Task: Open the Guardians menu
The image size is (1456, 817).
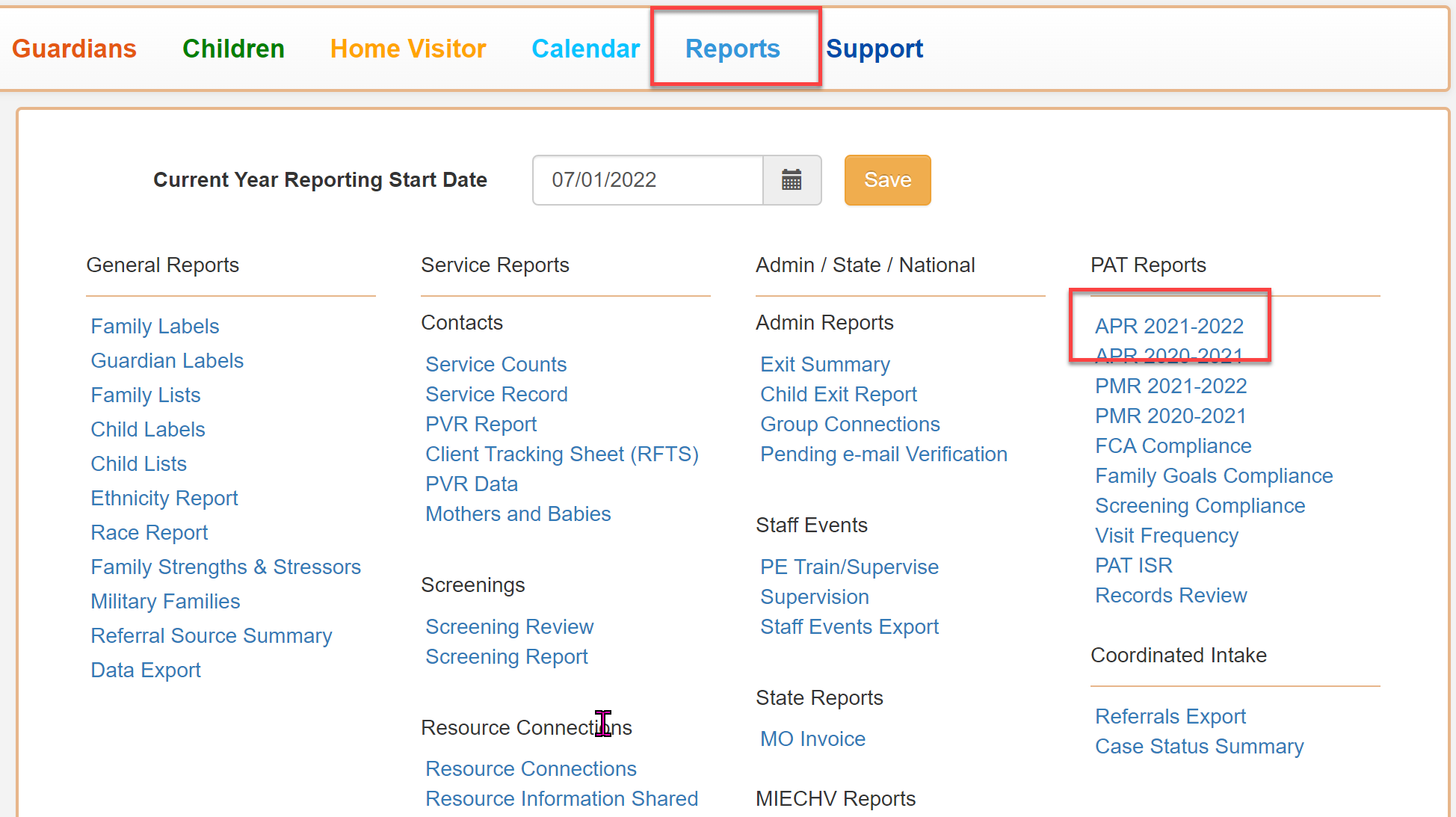Action: point(74,49)
